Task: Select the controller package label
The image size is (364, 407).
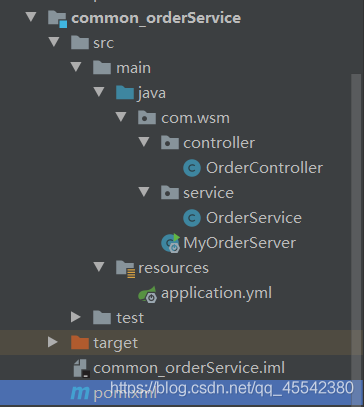Action: pos(219,143)
